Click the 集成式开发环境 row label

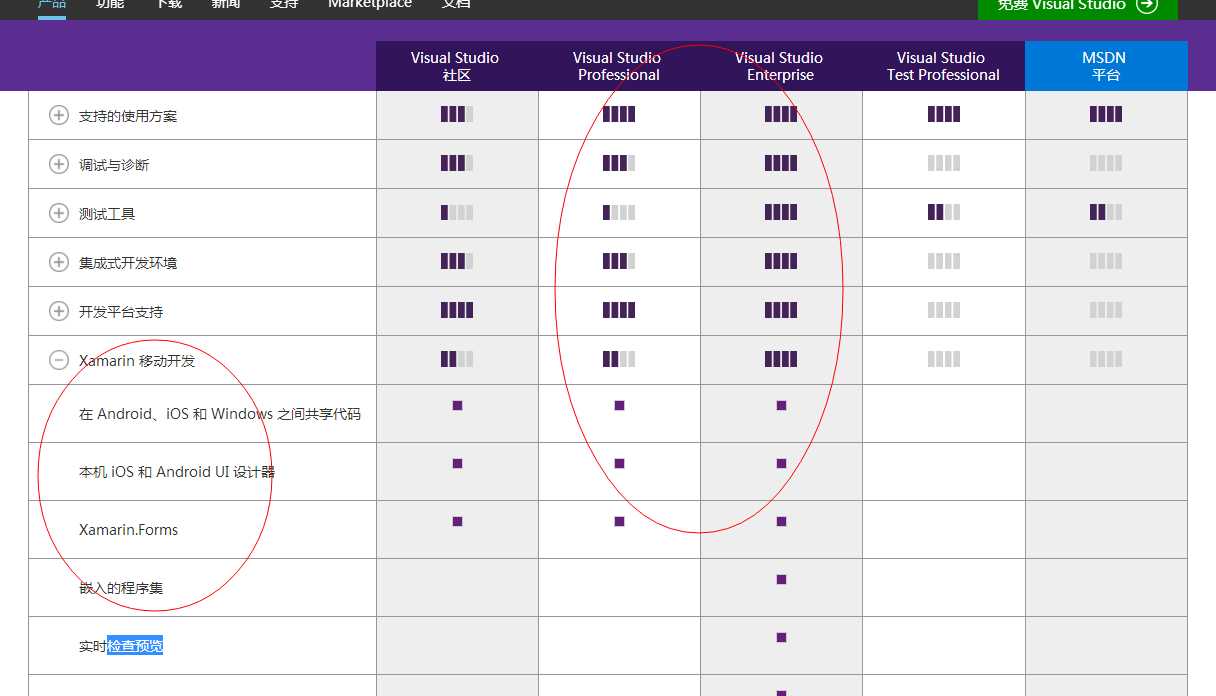tap(128, 263)
